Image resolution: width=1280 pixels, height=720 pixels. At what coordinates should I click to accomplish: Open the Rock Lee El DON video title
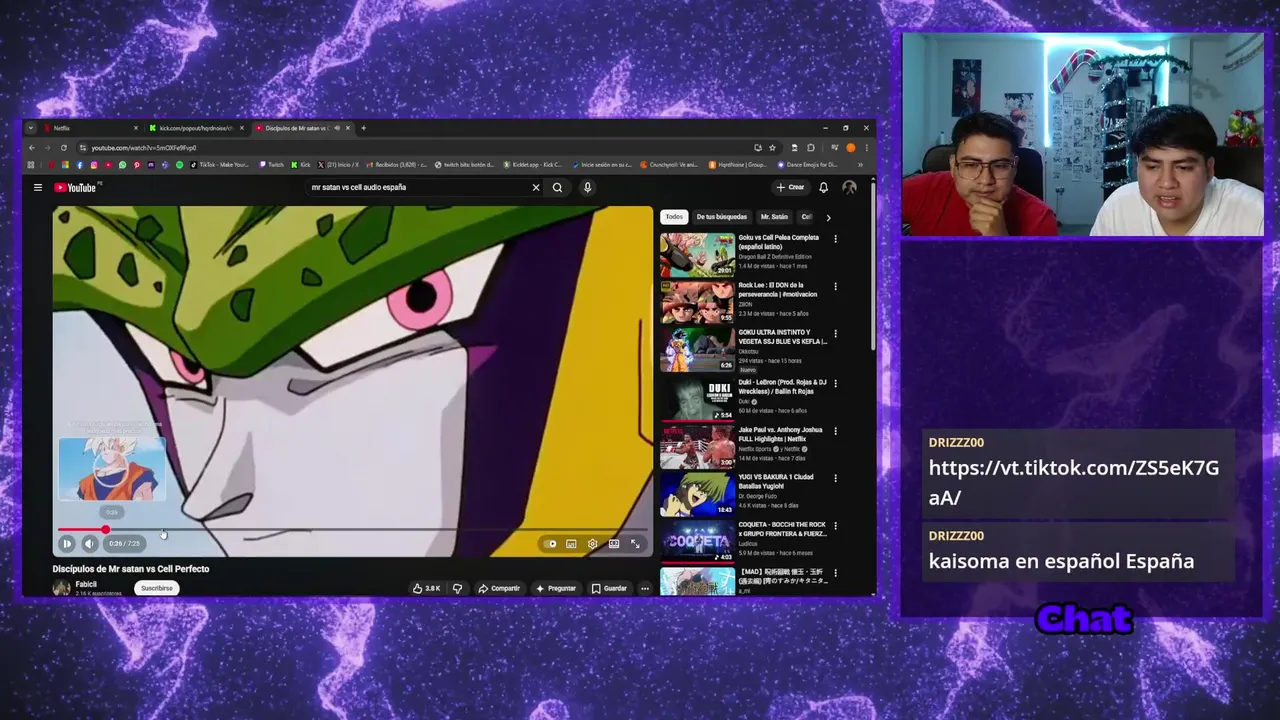pos(777,290)
